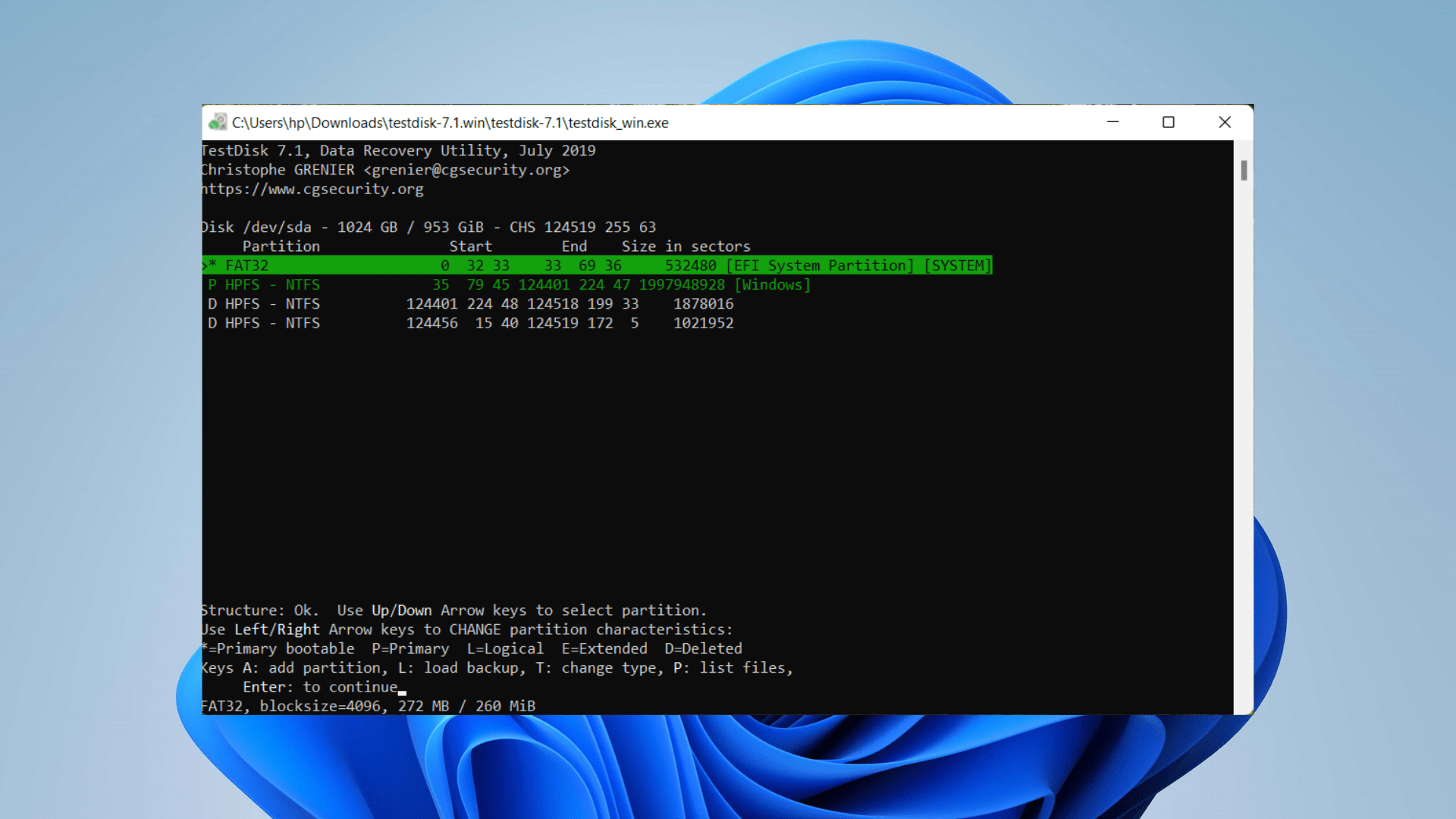1456x819 pixels.
Task: Click the 'FAT32, blocksize=4096, 272 MB' status line
Action: click(x=369, y=706)
